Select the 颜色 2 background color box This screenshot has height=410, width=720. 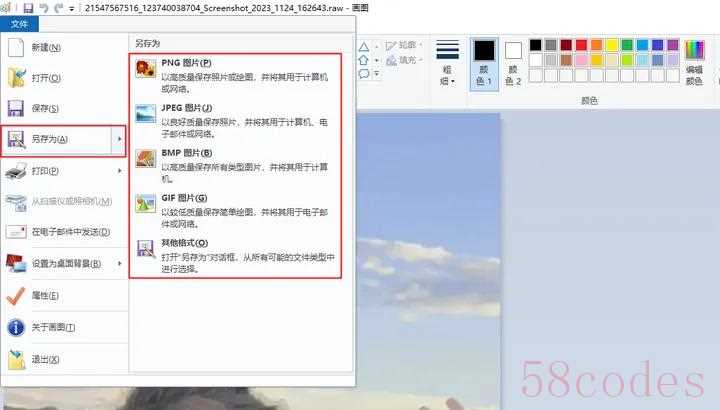[x=513, y=63]
